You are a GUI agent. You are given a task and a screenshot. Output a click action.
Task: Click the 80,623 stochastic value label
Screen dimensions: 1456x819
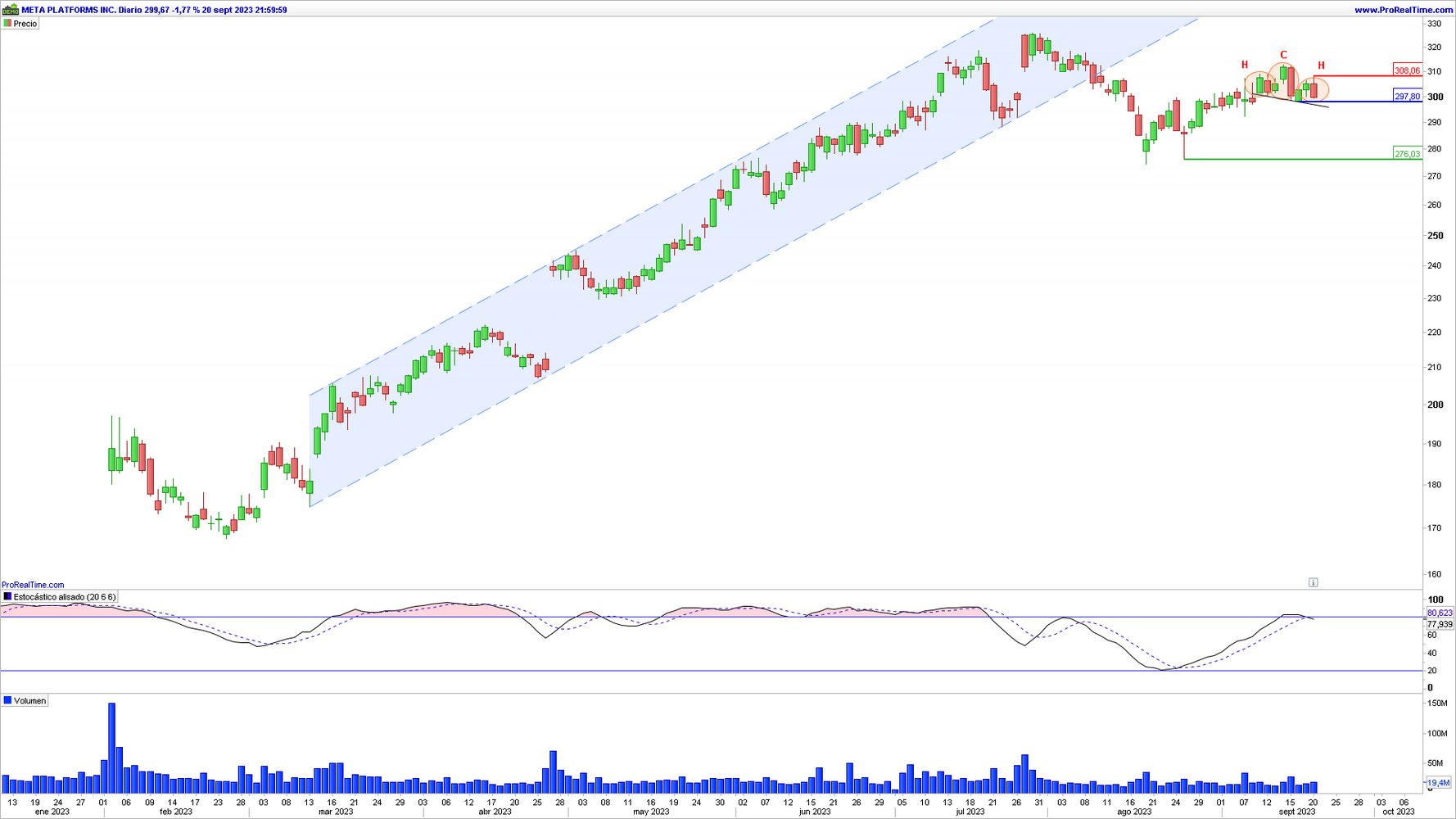point(1440,613)
